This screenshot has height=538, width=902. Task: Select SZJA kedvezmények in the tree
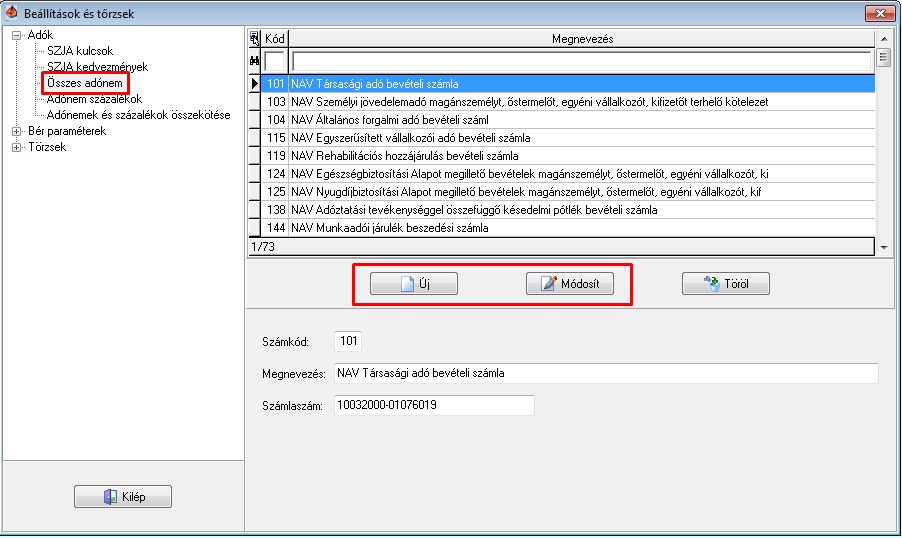(x=97, y=67)
